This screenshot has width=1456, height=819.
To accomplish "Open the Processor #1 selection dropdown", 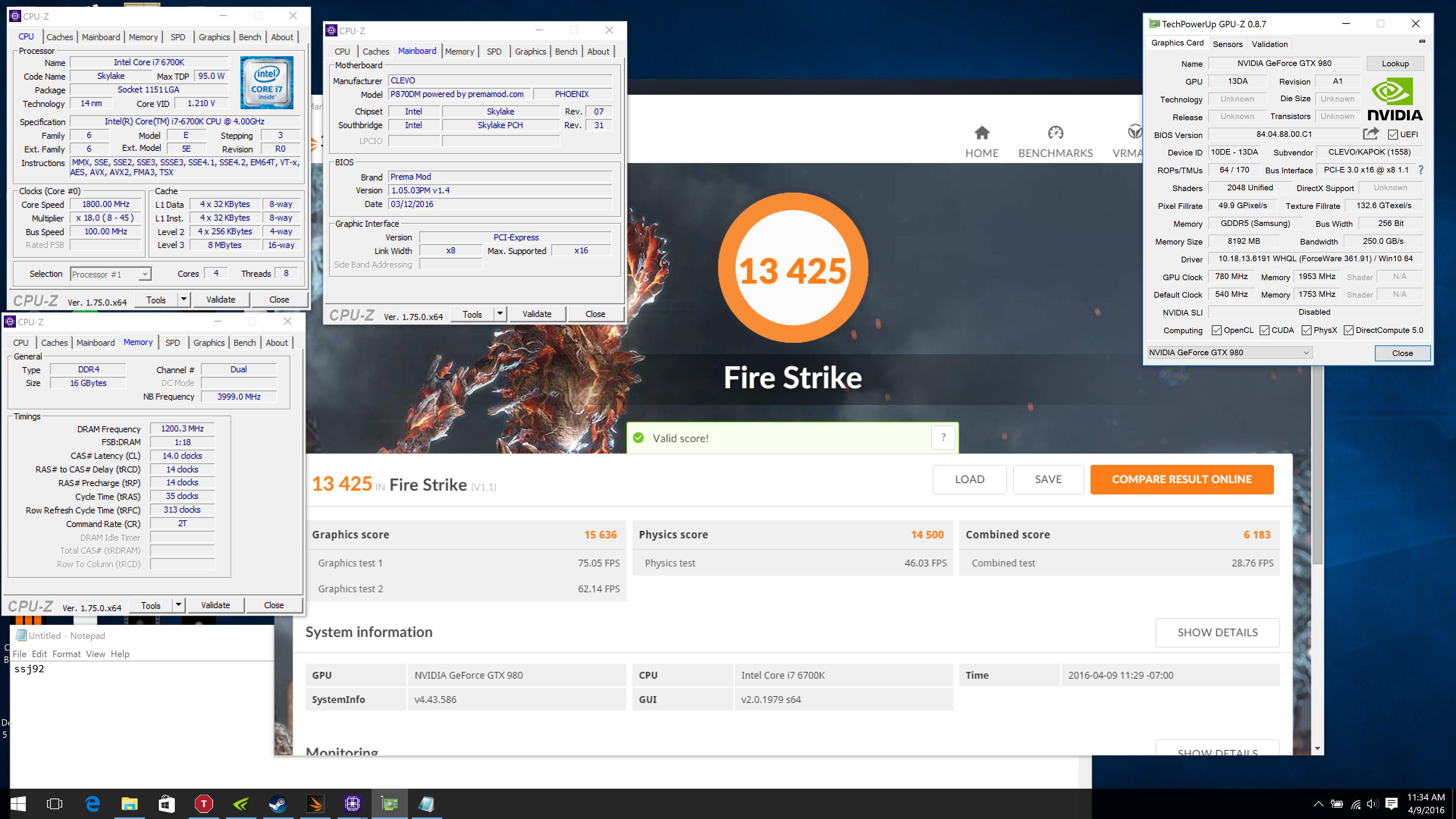I will click(x=111, y=274).
